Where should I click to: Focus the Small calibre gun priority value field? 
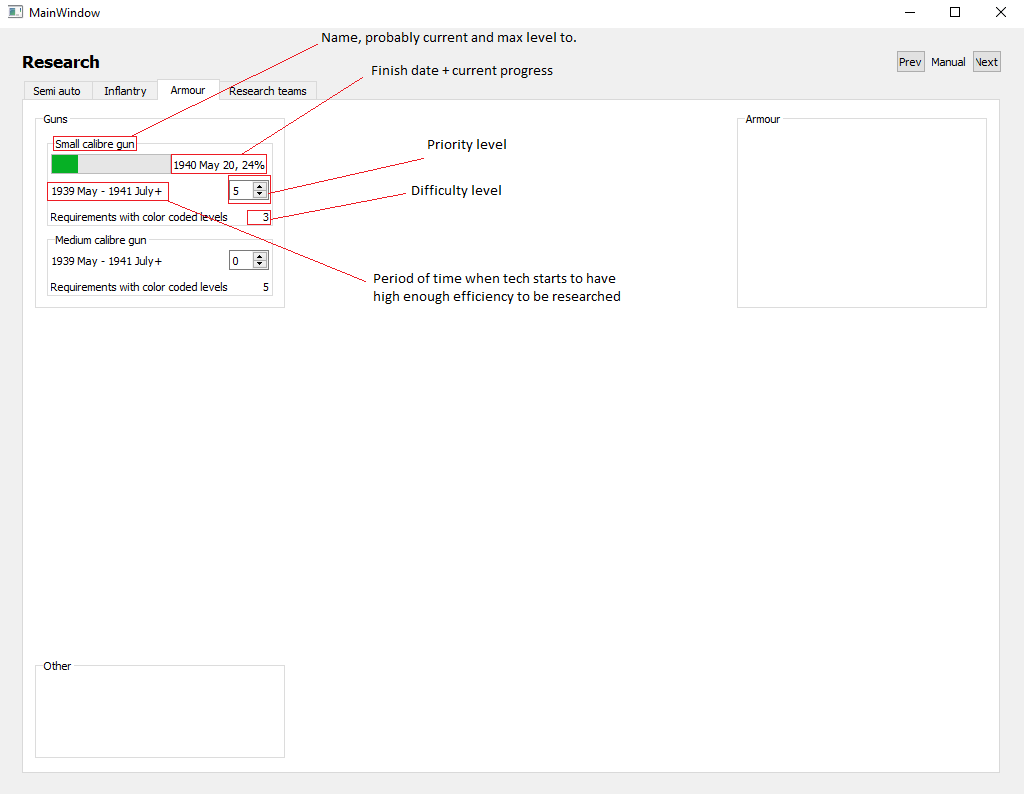[240, 190]
